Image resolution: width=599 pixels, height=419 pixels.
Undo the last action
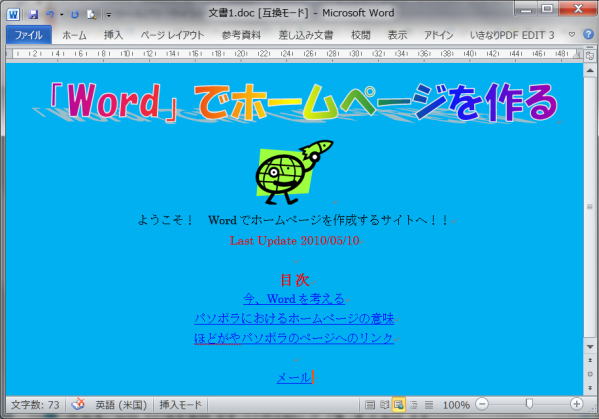click(50, 15)
